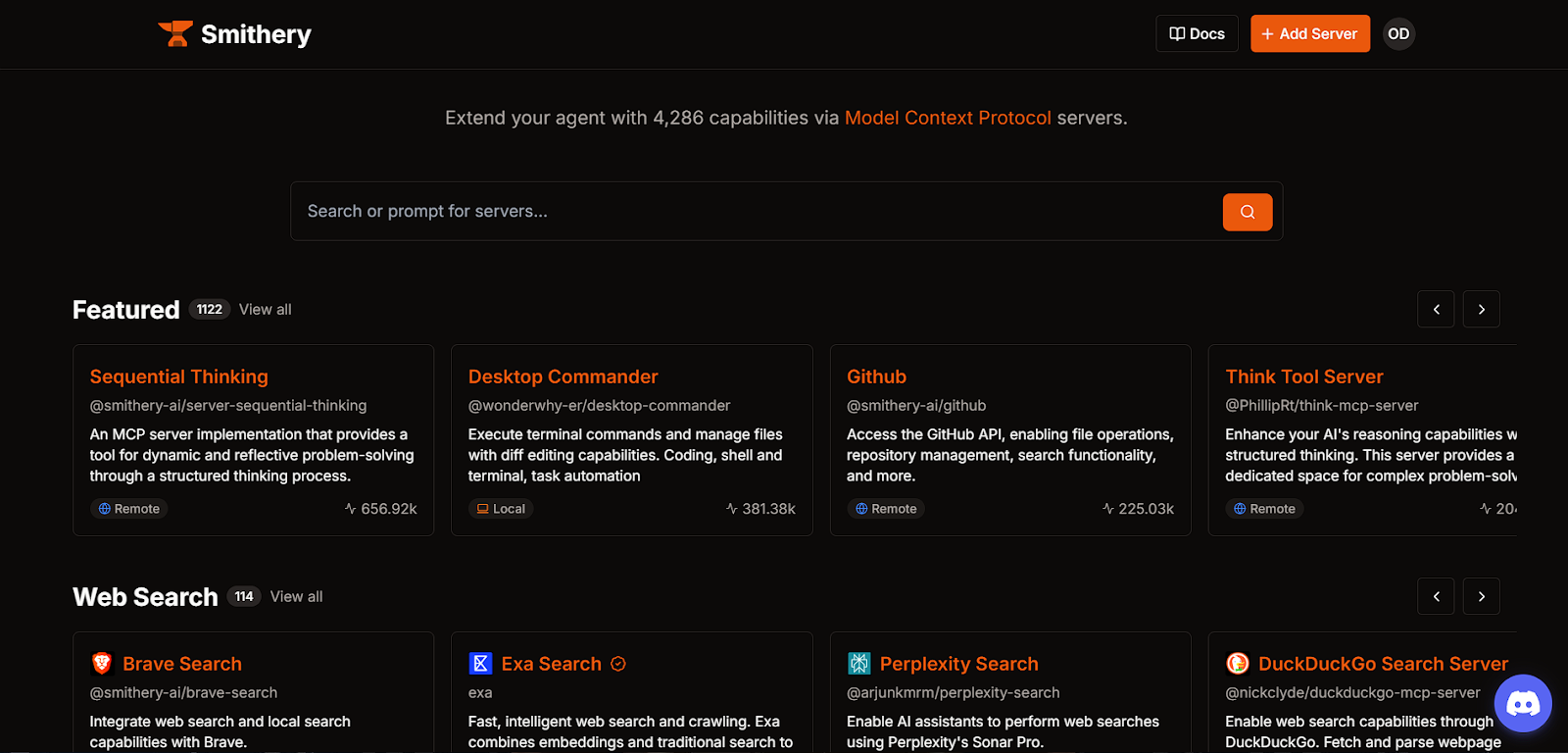Click the Perplexity Search logo icon
This screenshot has height=753, width=1568.
click(x=858, y=664)
